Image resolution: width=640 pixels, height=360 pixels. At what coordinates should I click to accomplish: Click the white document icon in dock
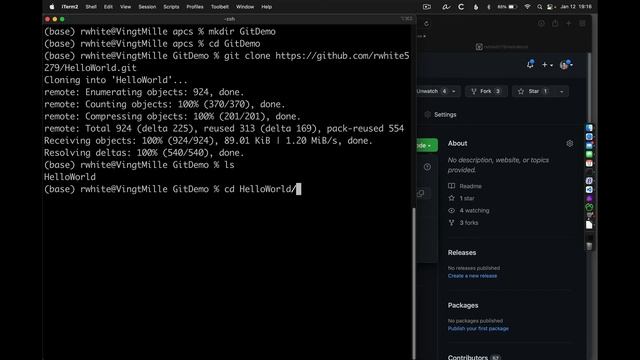pos(589,225)
